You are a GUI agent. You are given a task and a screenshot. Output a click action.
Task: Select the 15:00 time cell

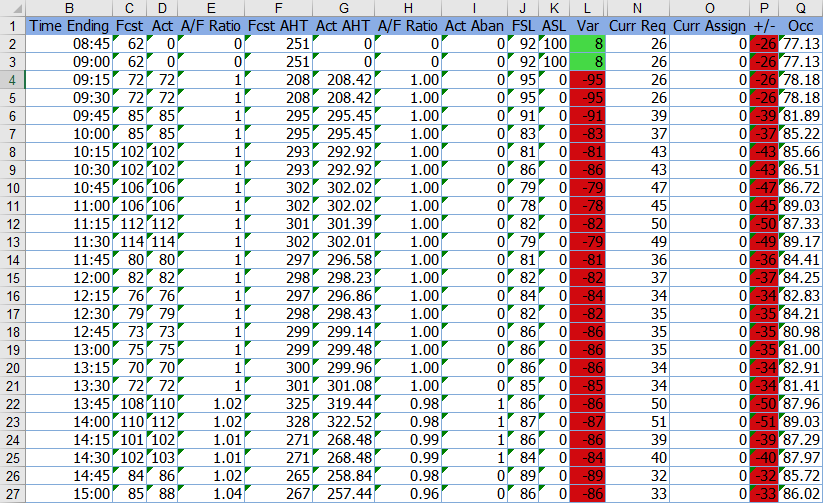click(69, 493)
